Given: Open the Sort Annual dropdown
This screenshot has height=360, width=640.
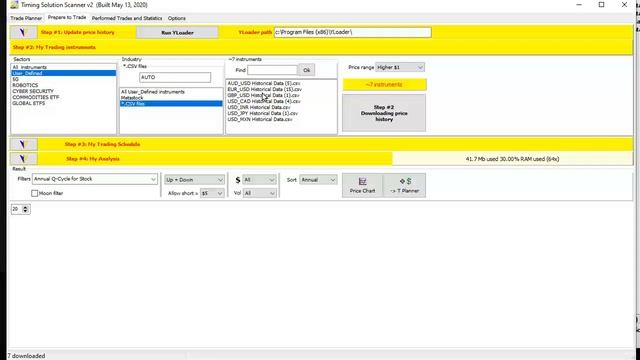Looking at the screenshot, I should (x=318, y=180).
